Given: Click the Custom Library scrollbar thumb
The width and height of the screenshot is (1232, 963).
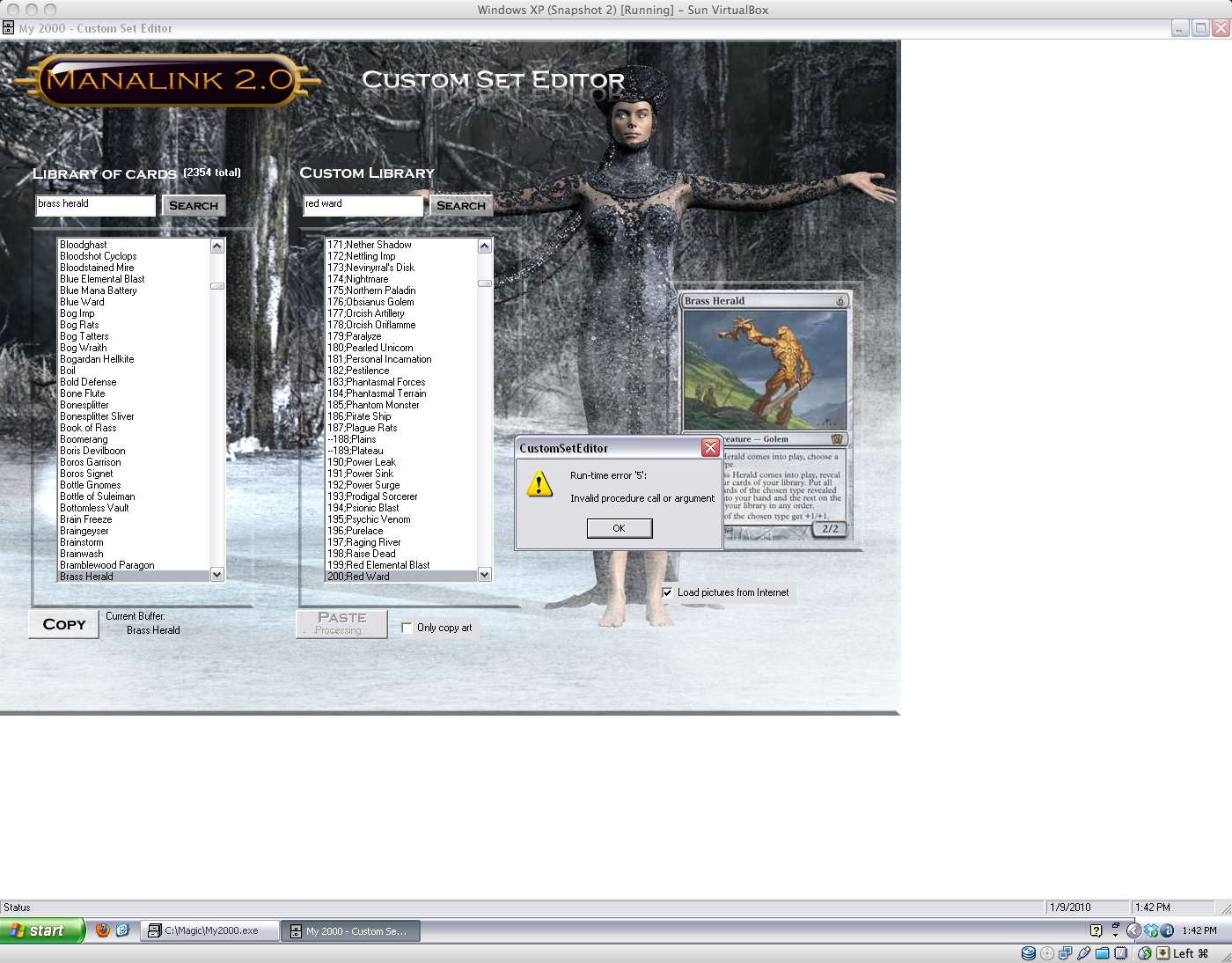Looking at the screenshot, I should pyautogui.click(x=485, y=283).
